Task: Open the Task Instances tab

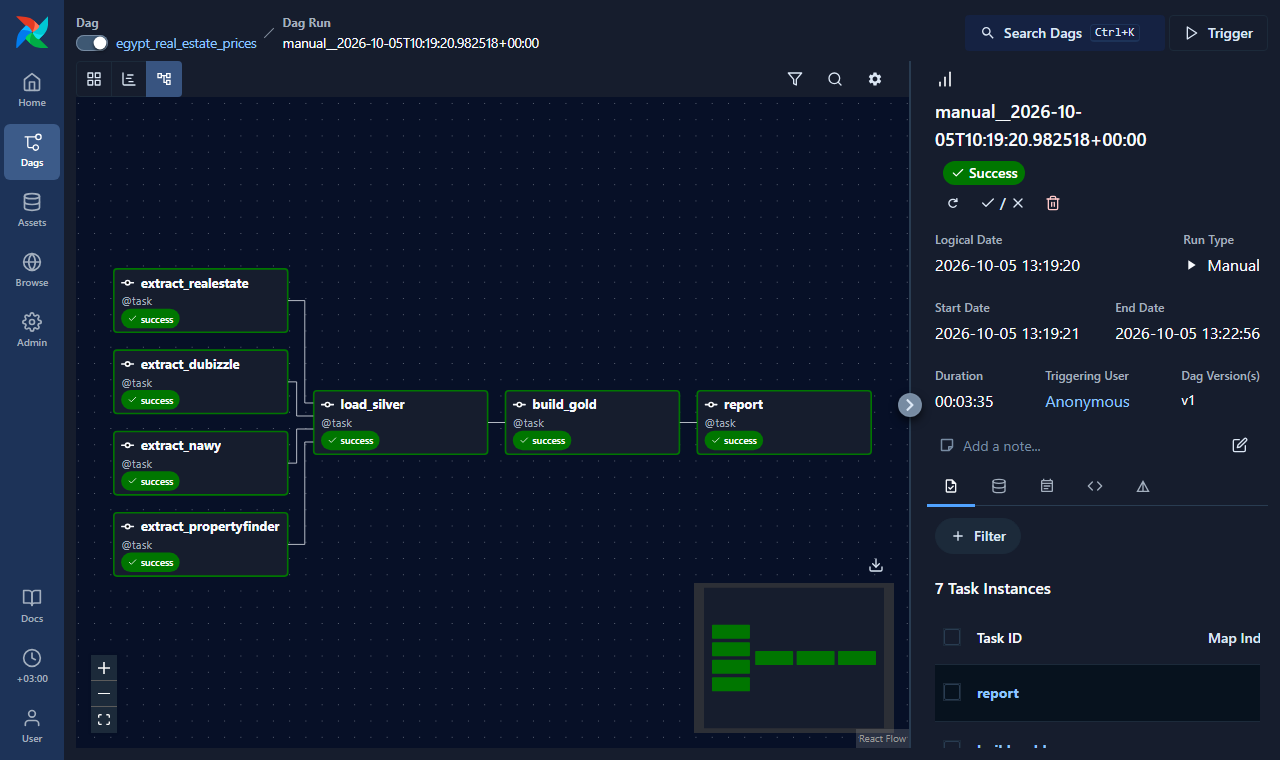Action: [951, 486]
